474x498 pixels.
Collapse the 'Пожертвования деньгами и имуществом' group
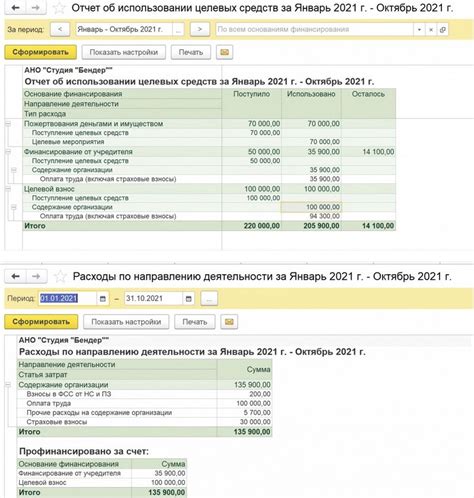8,124
